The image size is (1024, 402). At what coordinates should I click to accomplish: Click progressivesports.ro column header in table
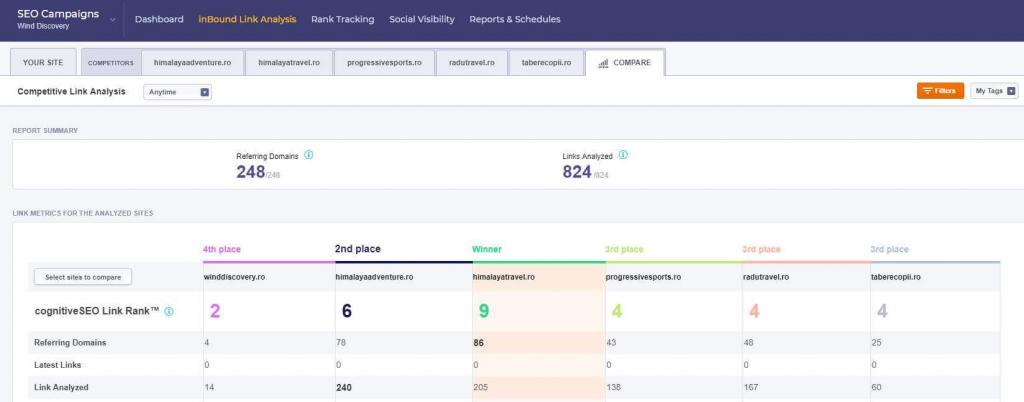click(643, 277)
